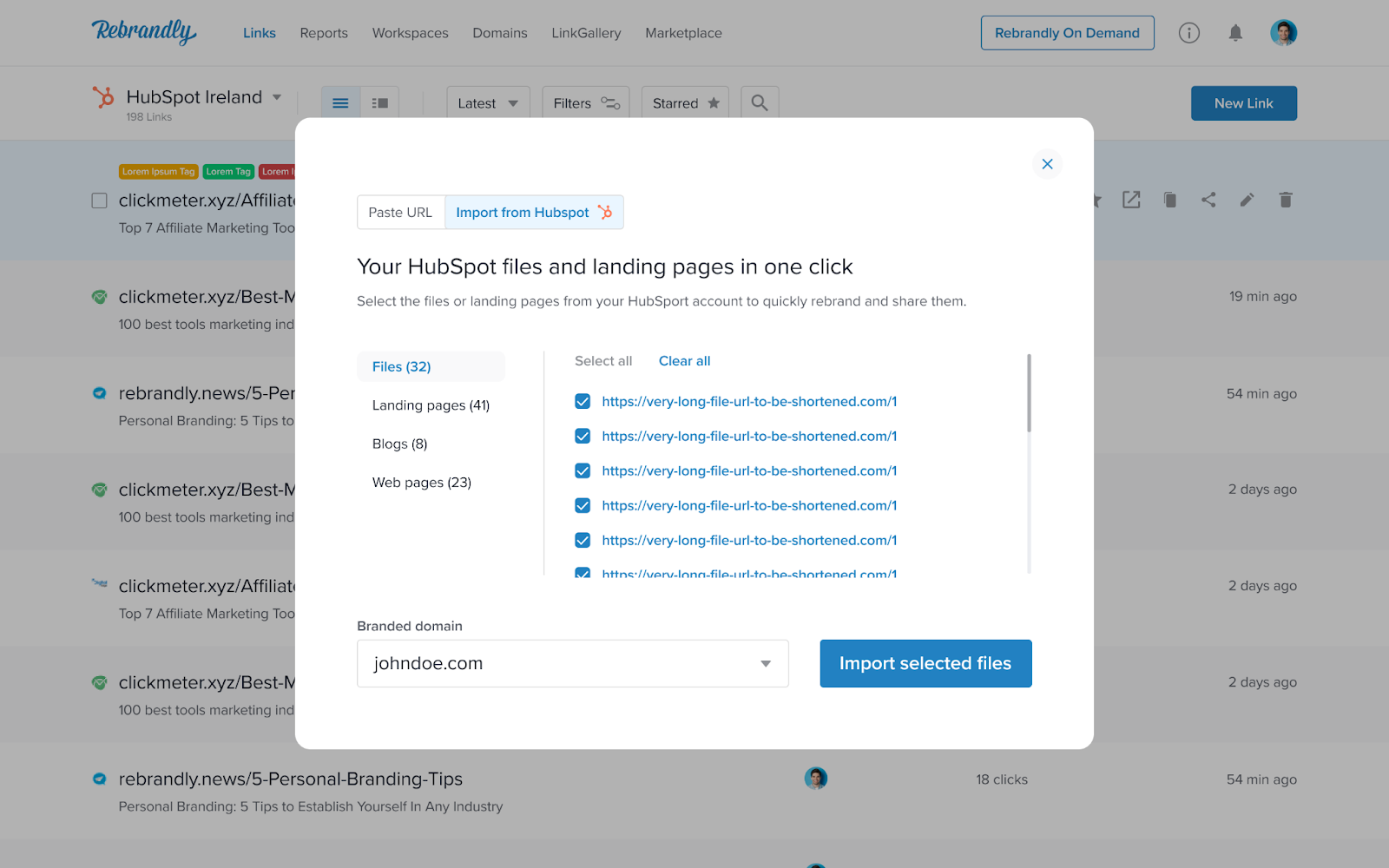Open the johndoe.com branded domain dropdown
The image size is (1389, 868).
(573, 663)
